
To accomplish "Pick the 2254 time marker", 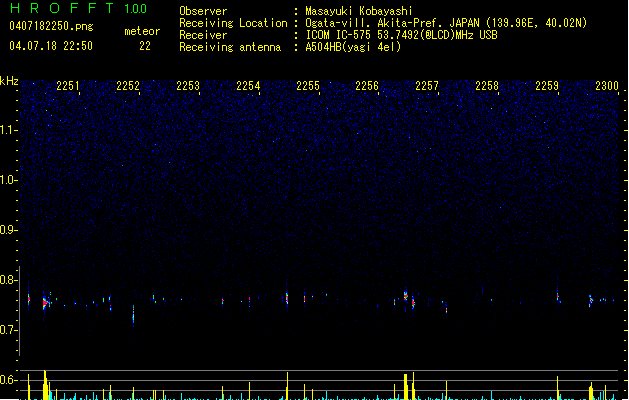I will click(248, 86).
